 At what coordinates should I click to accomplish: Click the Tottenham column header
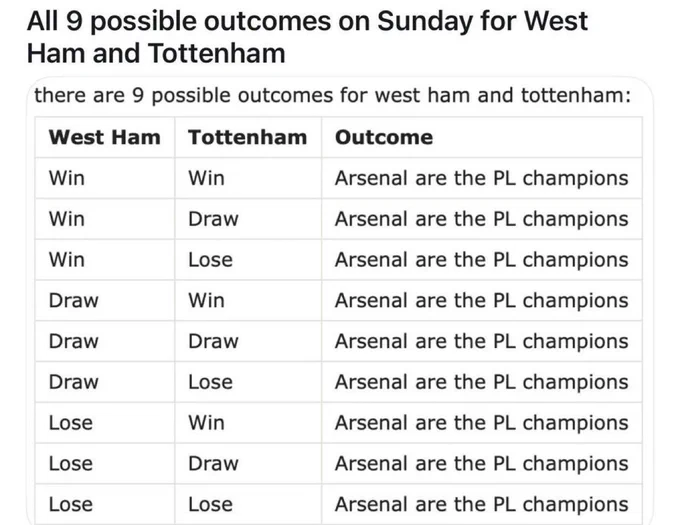pos(248,137)
